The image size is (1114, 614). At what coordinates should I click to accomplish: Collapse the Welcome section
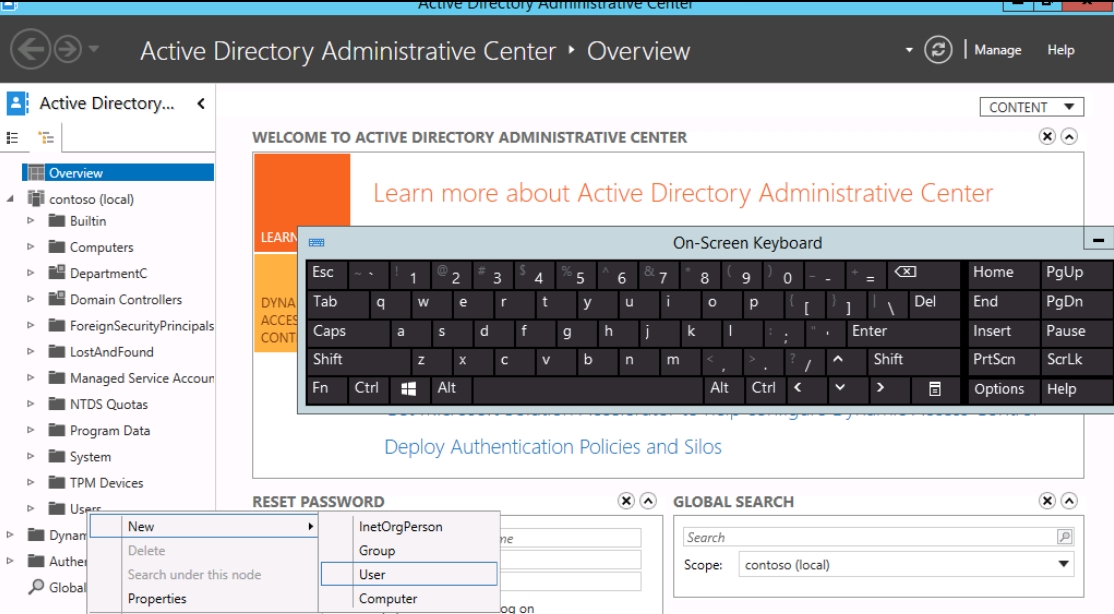pos(1069,136)
